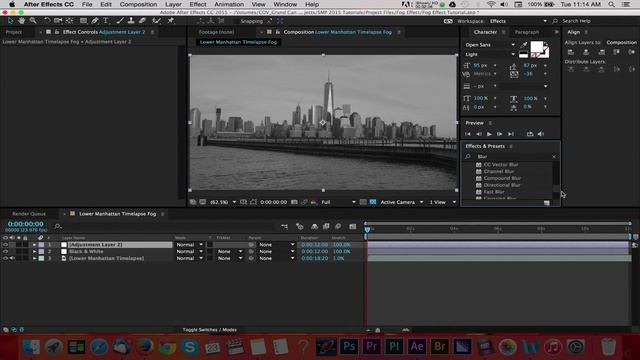
Task: Expand the Black & White layer properties
Action: (x=35, y=251)
